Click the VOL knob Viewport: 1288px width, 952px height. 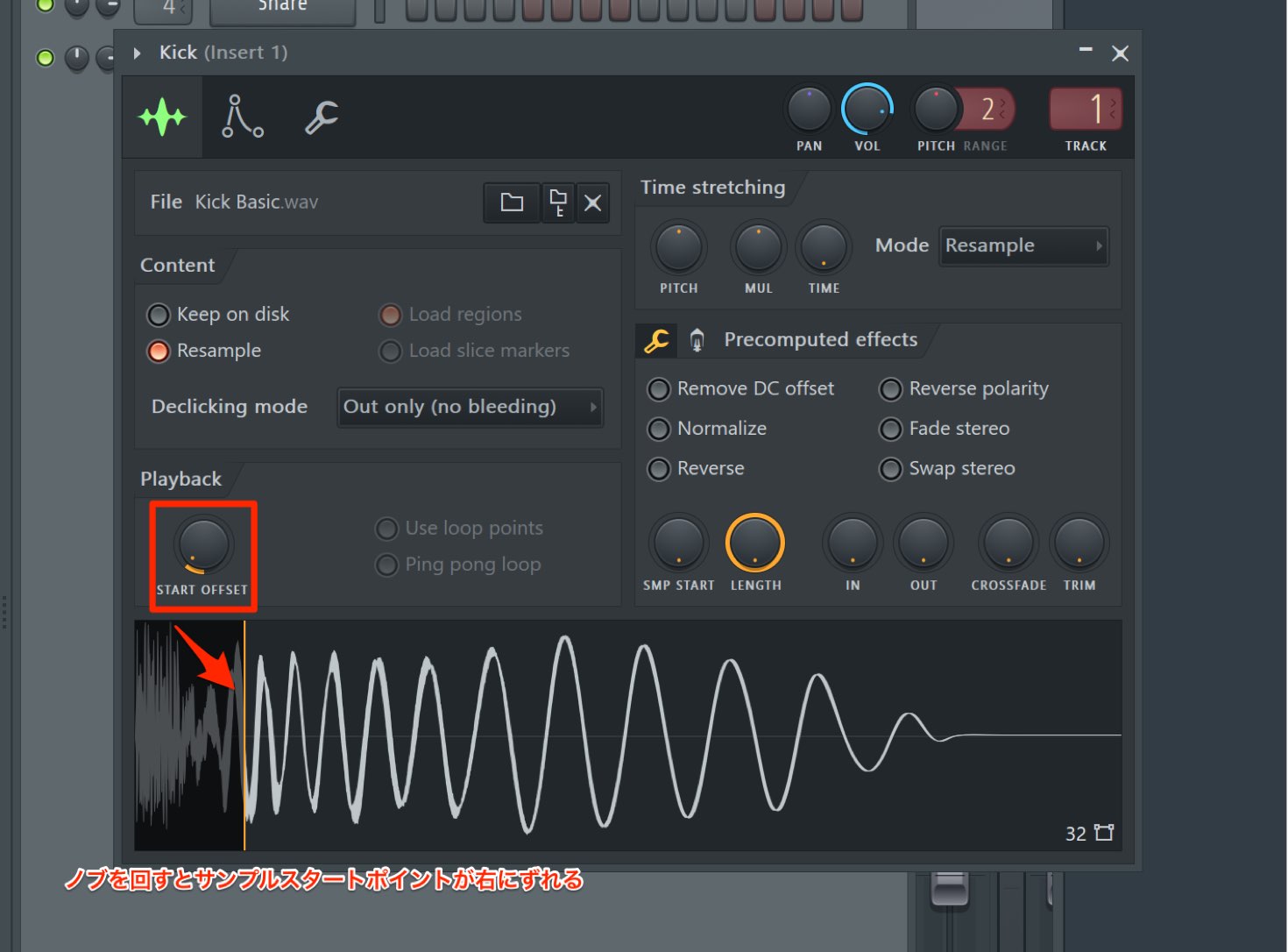point(867,110)
